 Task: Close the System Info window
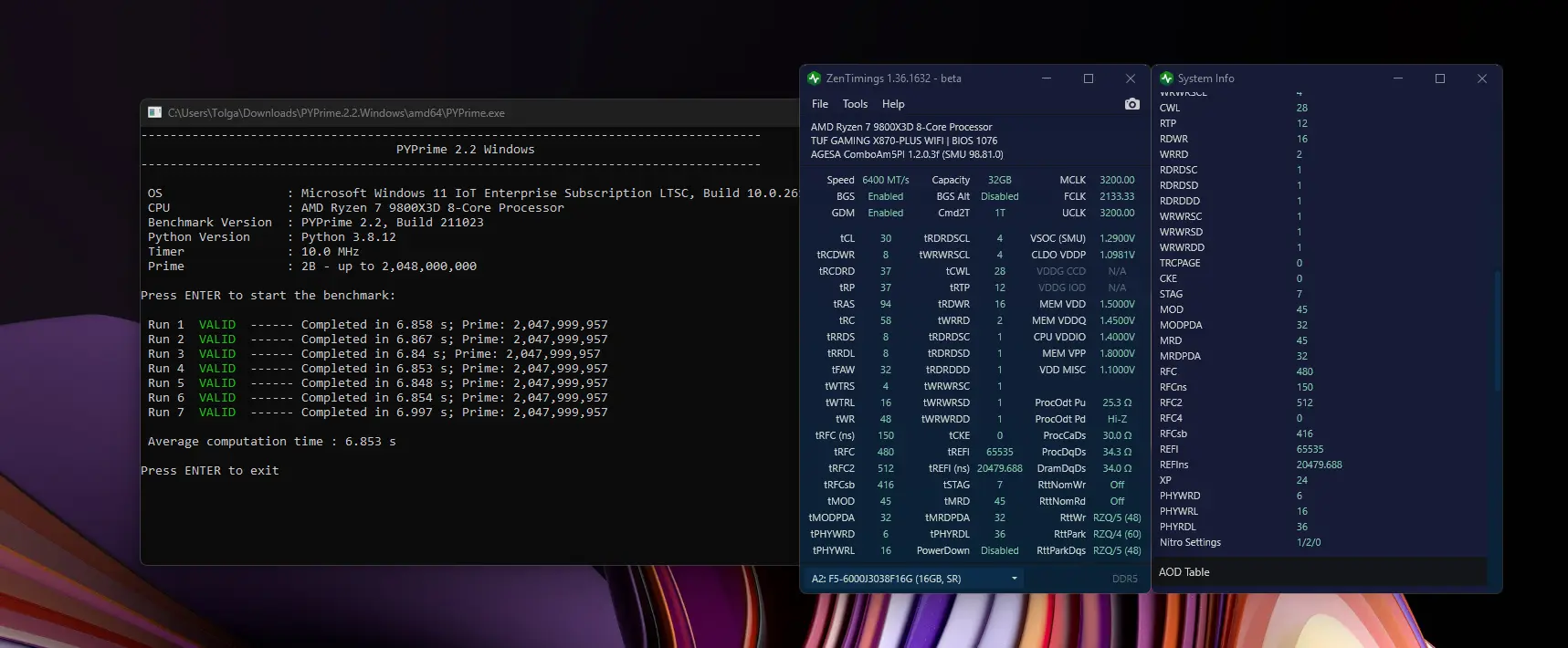click(1482, 78)
